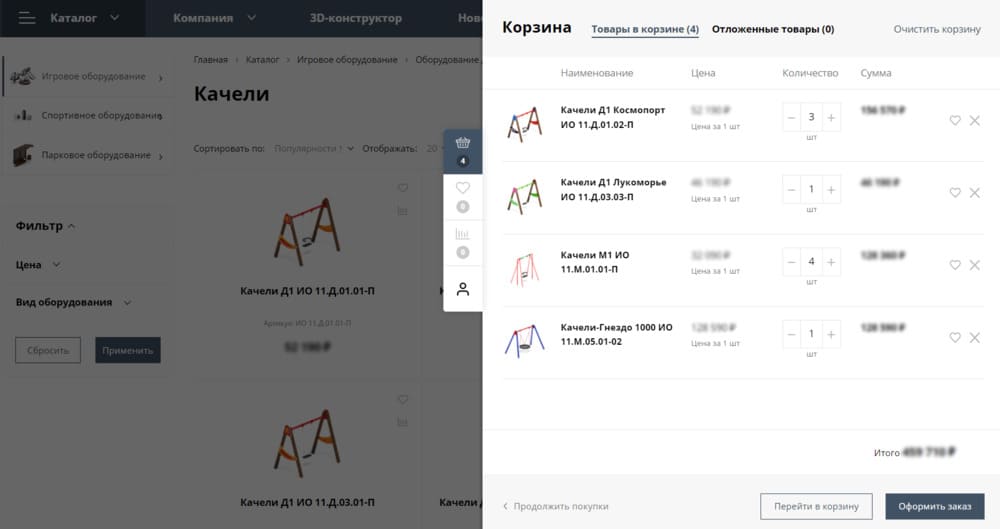Expand the Каталог dropdown
This screenshot has height=529, width=1000.
(115, 18)
